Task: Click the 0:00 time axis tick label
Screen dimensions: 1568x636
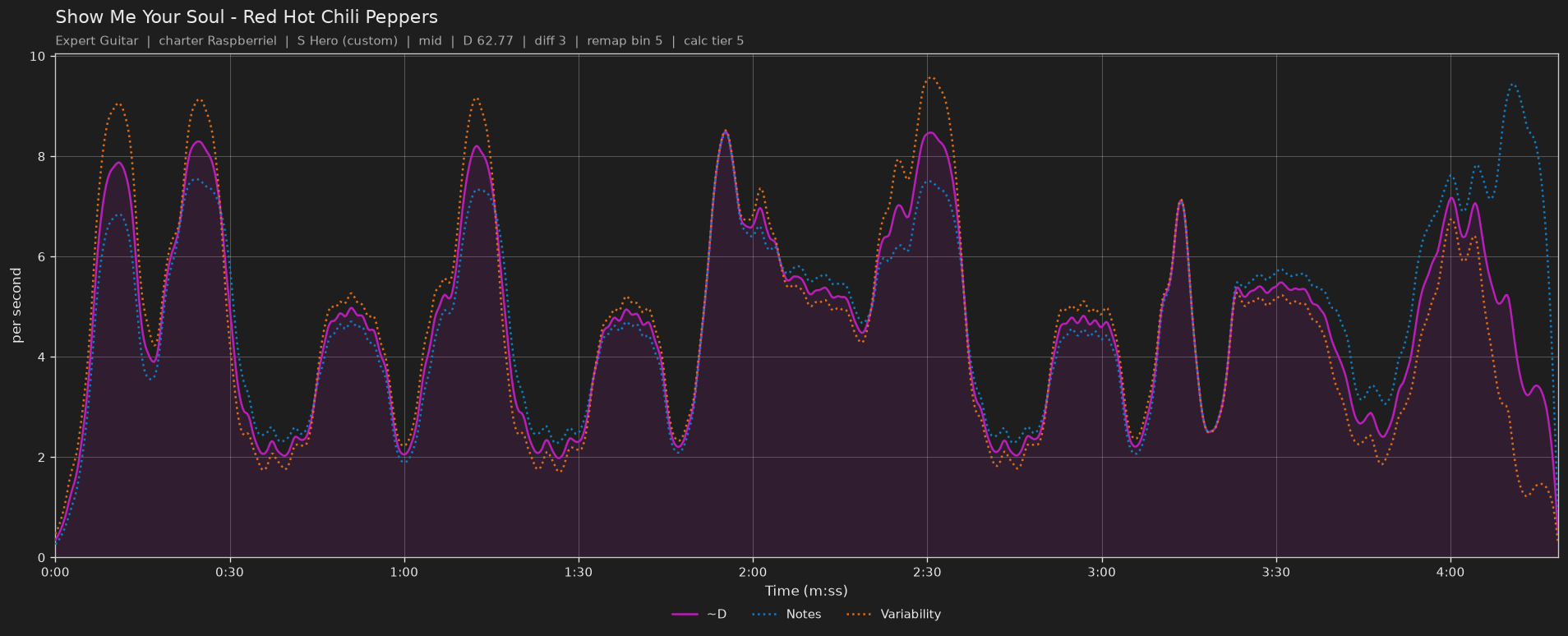Action: click(x=55, y=573)
